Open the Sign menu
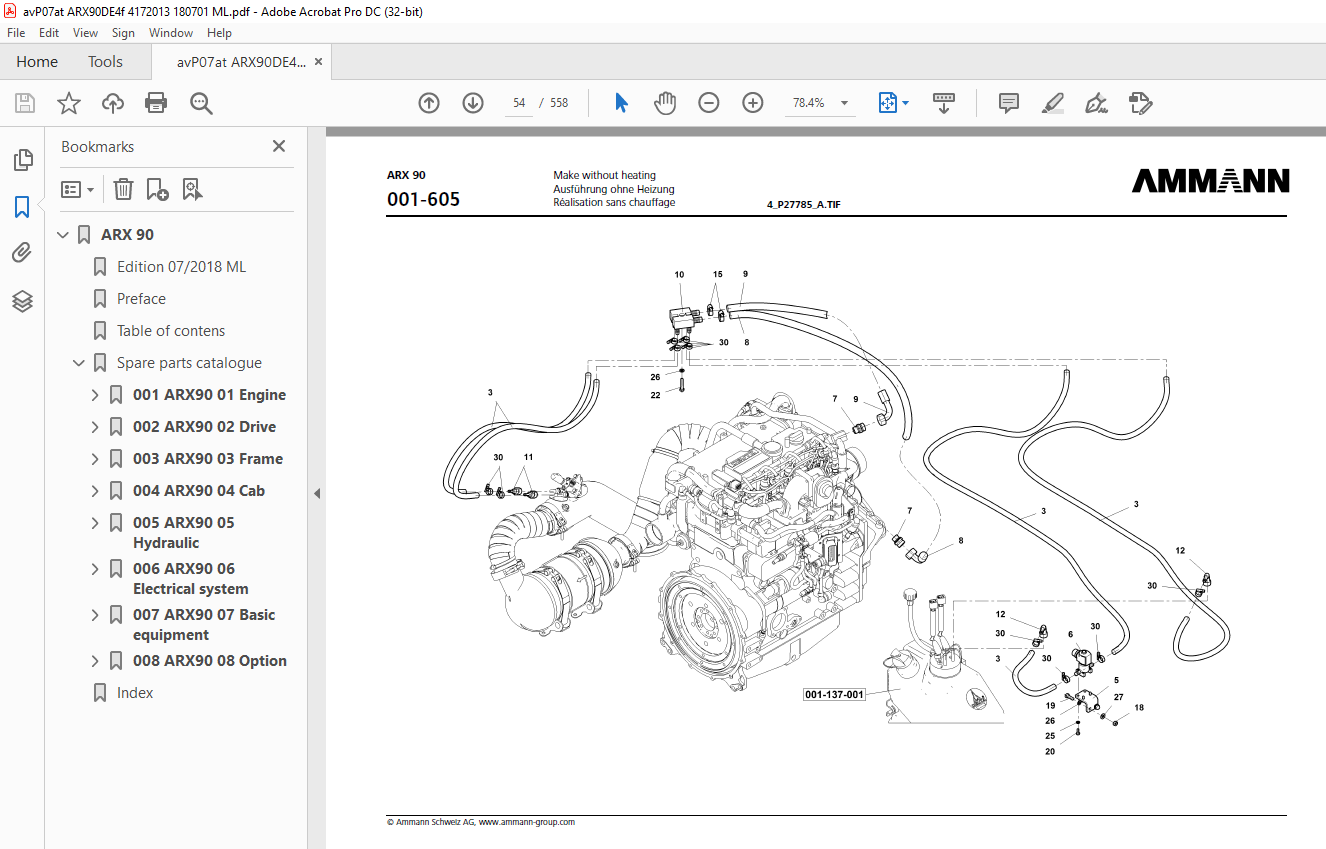Screen dimensions: 1326x849 point(123,33)
